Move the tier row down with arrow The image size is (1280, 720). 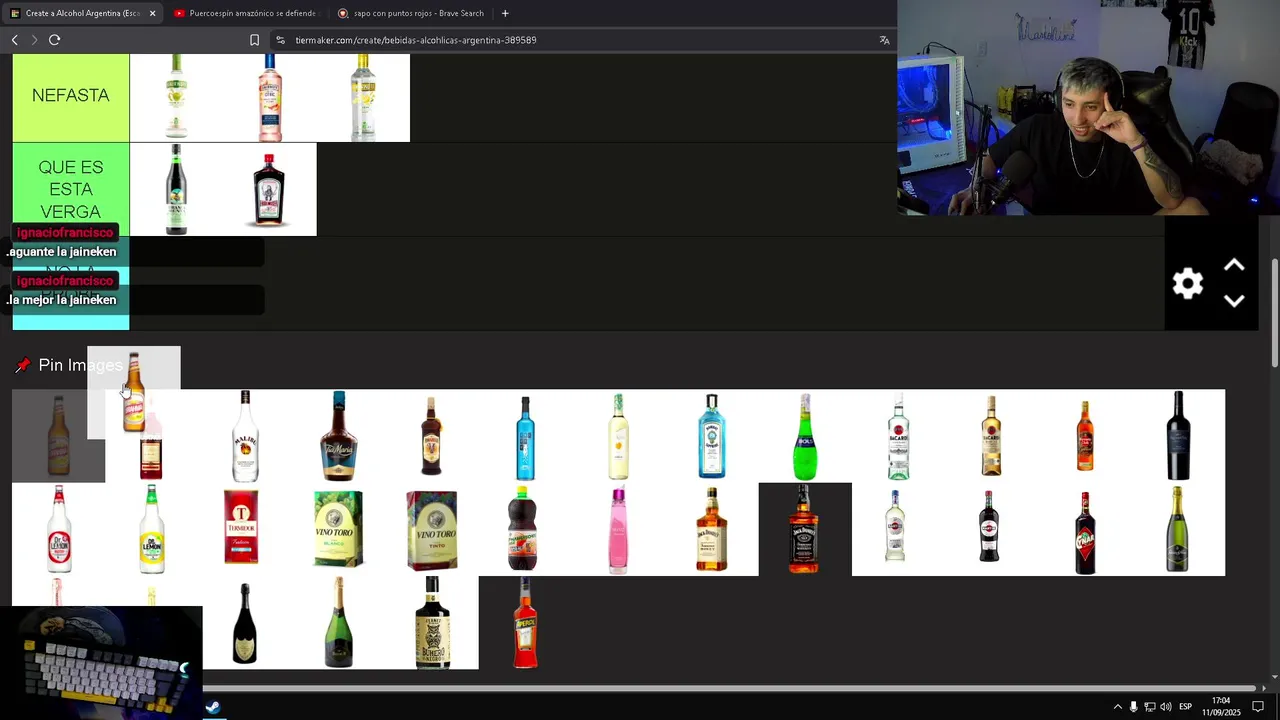tap(1234, 301)
